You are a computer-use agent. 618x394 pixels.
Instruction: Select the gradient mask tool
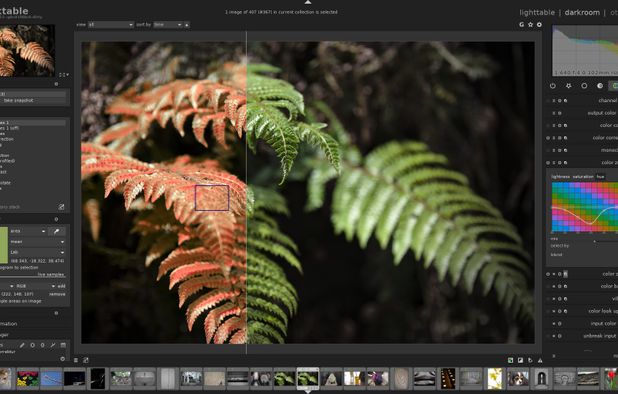point(63,345)
